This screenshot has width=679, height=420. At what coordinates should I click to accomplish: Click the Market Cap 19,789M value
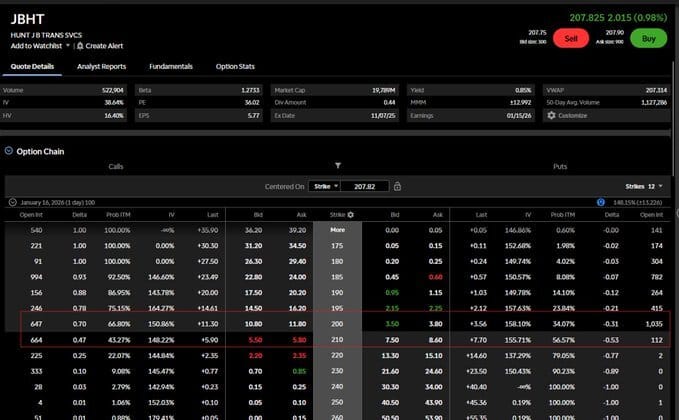point(384,90)
